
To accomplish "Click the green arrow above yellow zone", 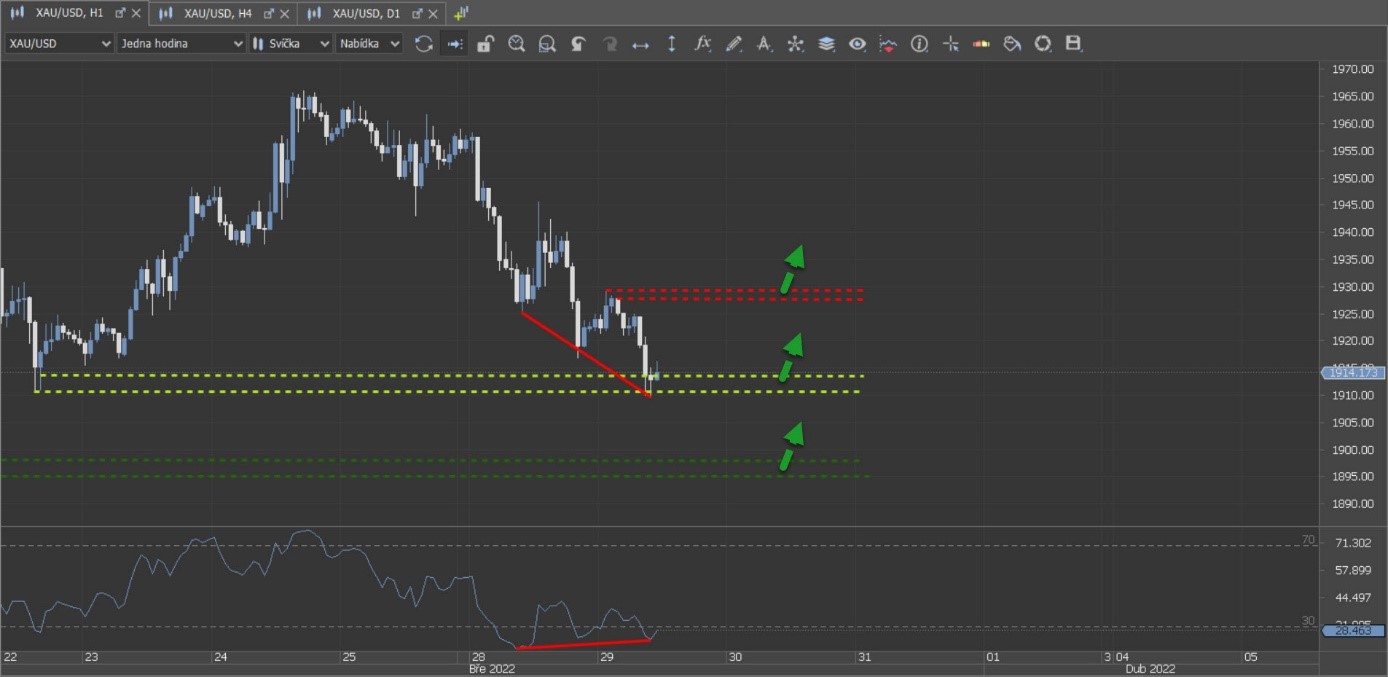I will pos(792,357).
